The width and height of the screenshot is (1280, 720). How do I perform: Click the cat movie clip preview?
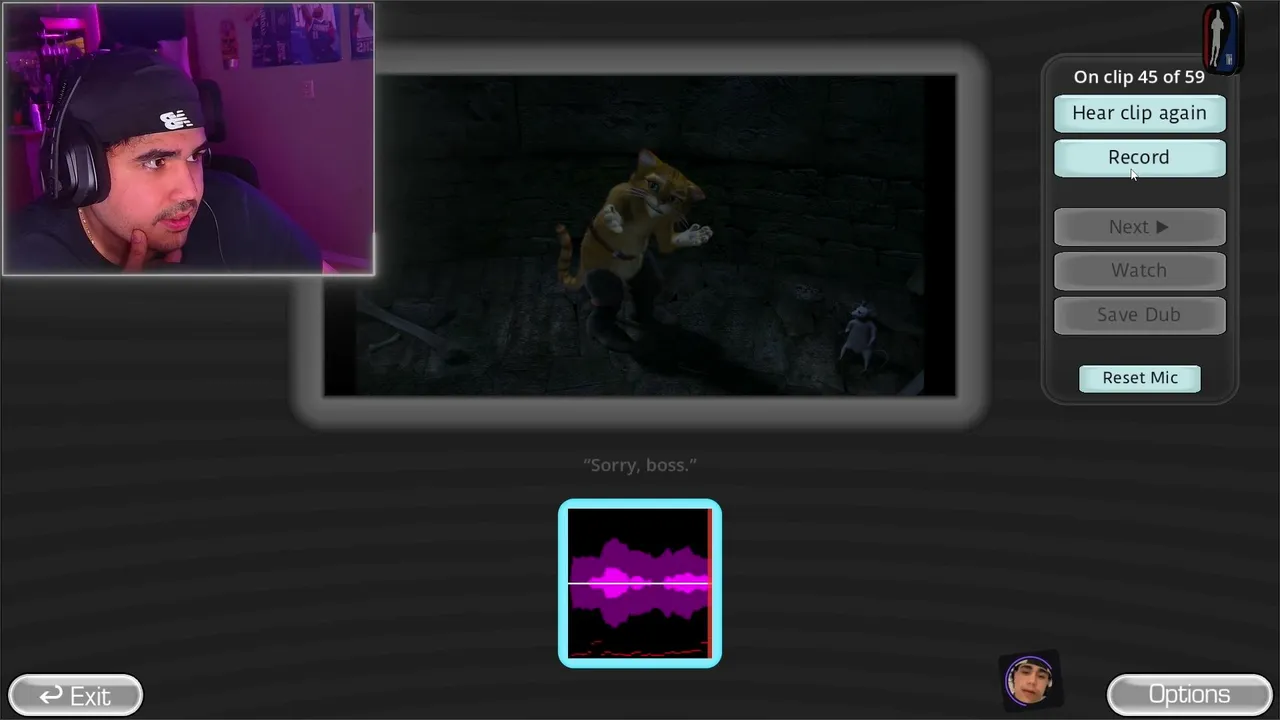pyautogui.click(x=640, y=236)
